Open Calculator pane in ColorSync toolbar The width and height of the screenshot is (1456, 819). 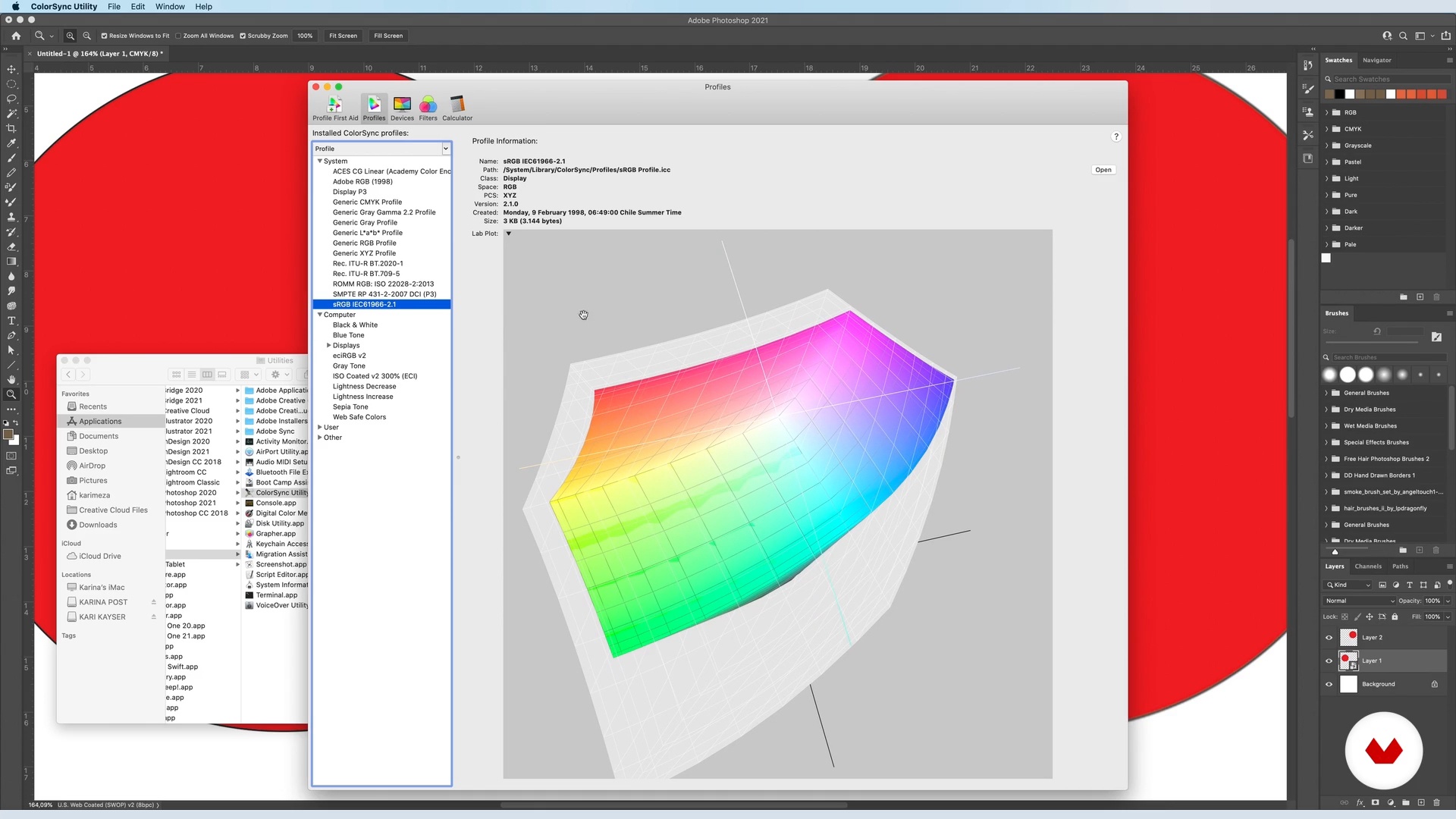coord(457,108)
